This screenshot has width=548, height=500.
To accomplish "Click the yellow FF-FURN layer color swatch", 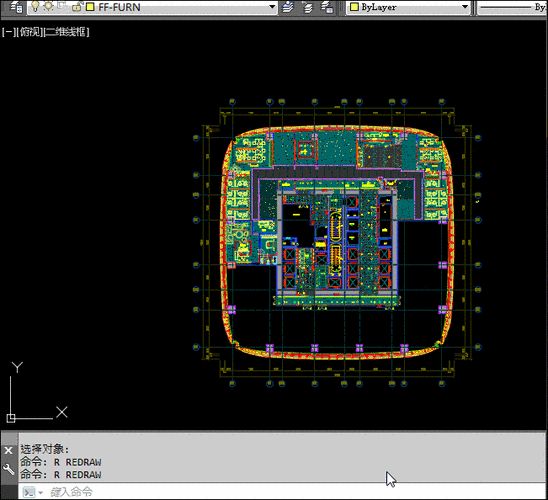I will tap(90, 7).
